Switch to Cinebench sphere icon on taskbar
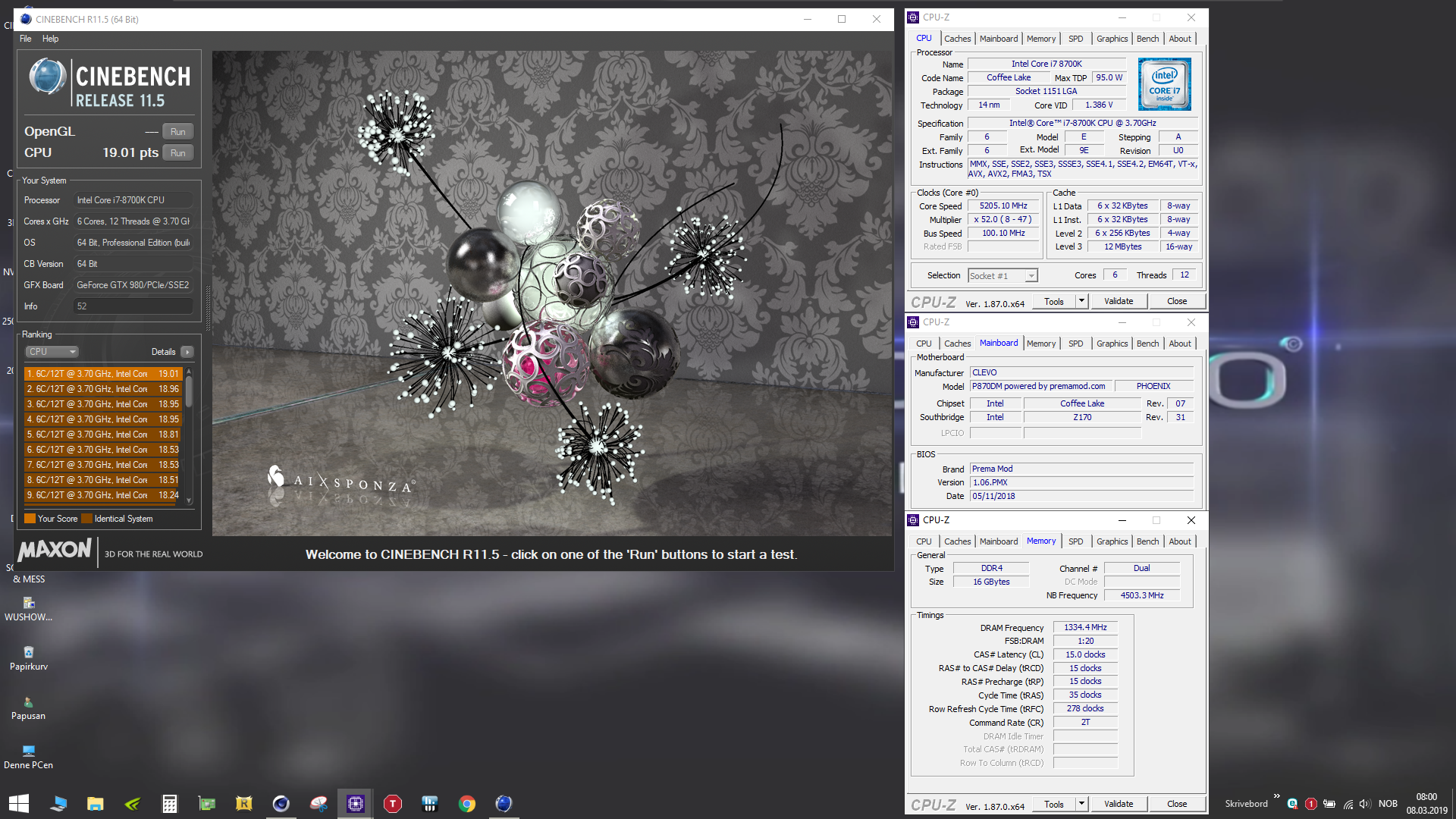 tap(281, 803)
